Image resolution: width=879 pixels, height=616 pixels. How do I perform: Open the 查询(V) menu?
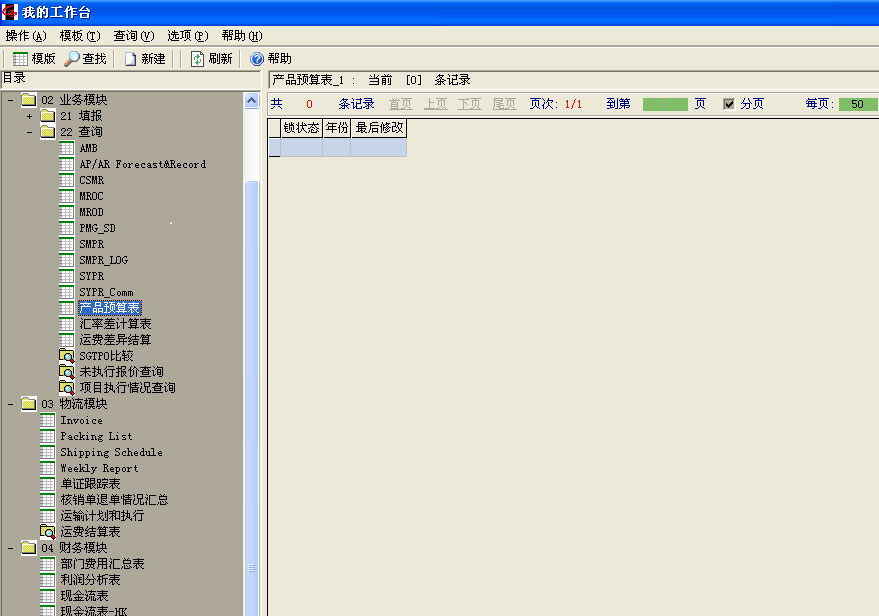[x=133, y=35]
